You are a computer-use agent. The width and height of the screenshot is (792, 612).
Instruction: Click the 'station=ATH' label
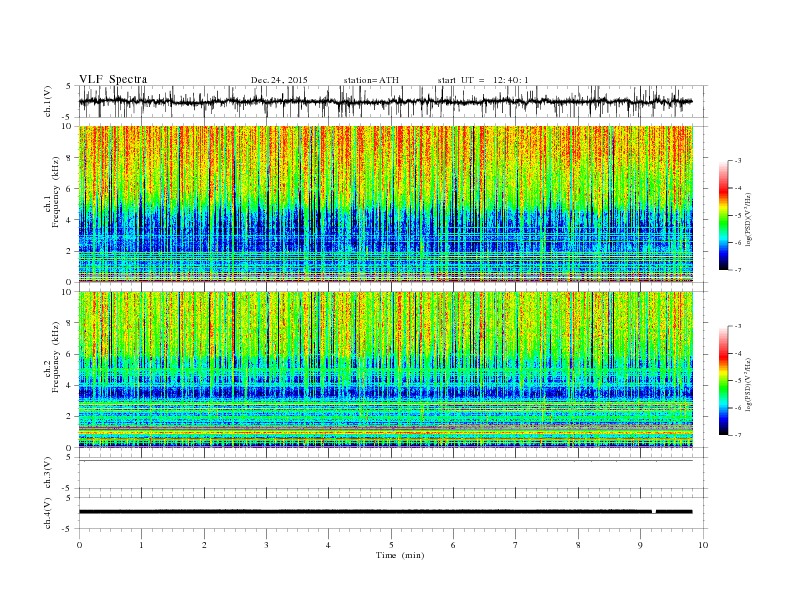coord(371,80)
